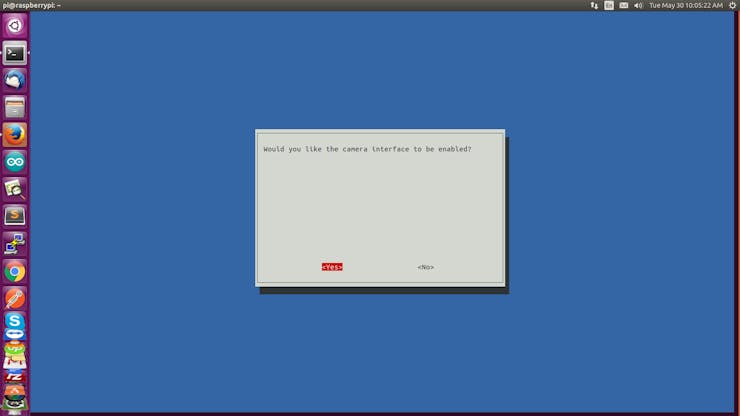This screenshot has height=416, width=740.
Task: Select the highlighted <Yes> button
Action: coord(332,267)
